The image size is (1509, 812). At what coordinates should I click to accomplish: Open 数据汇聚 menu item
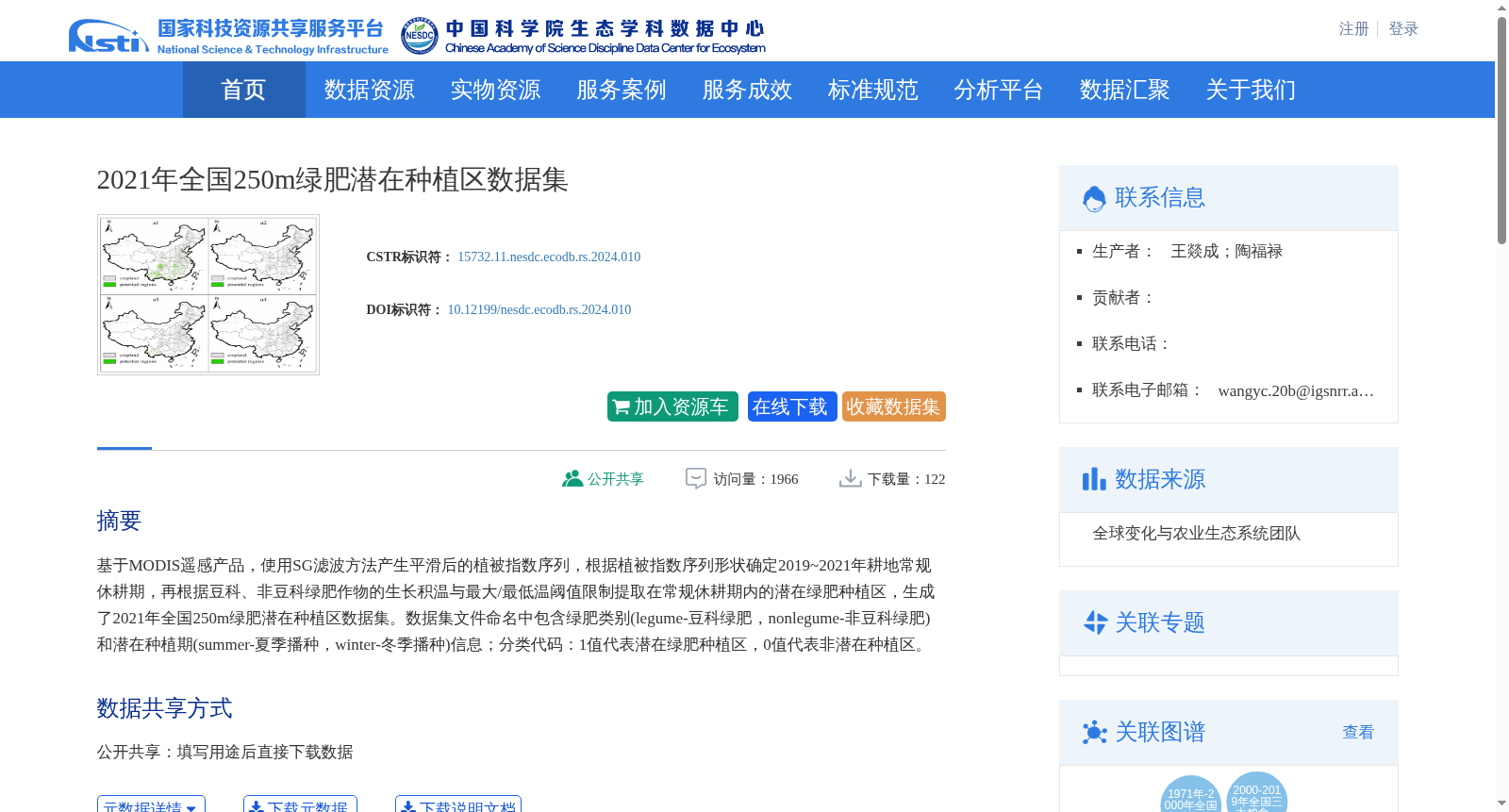click(1124, 90)
